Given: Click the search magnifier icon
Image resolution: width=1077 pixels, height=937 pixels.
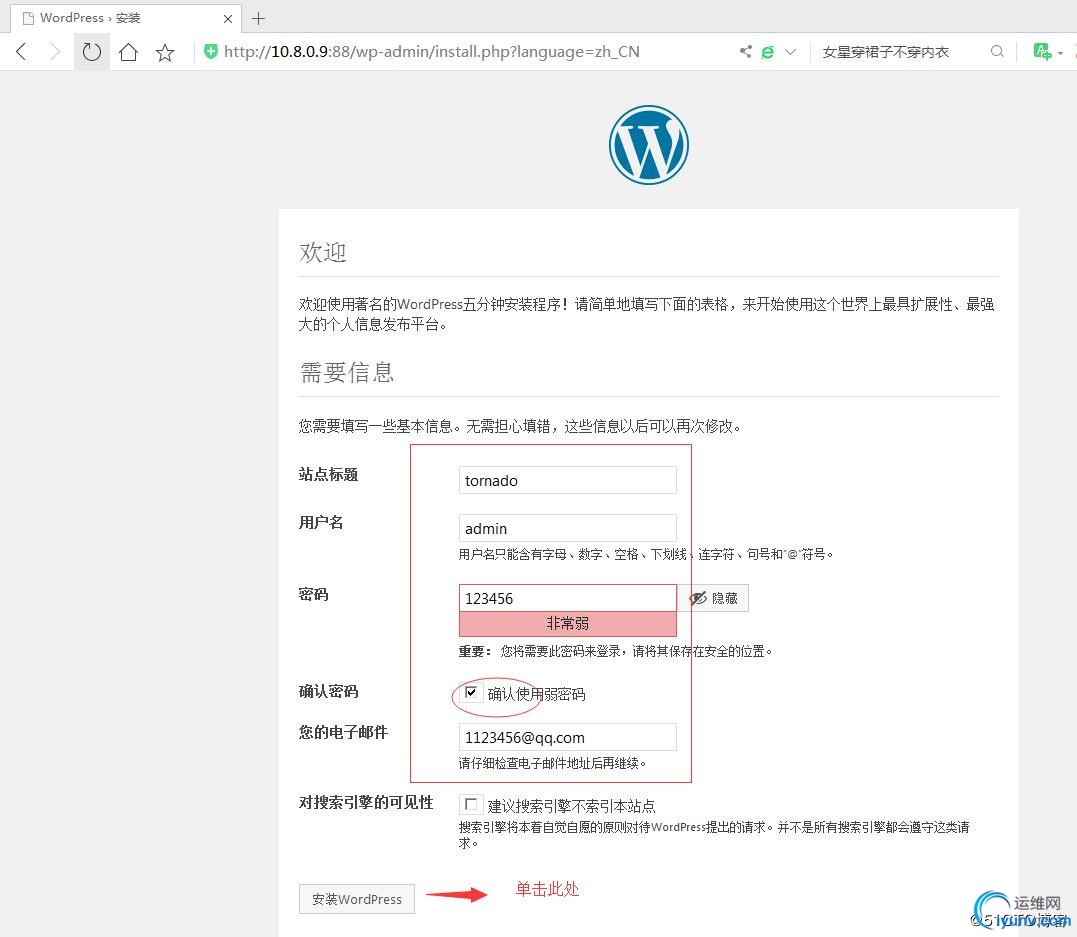Looking at the screenshot, I should (997, 52).
